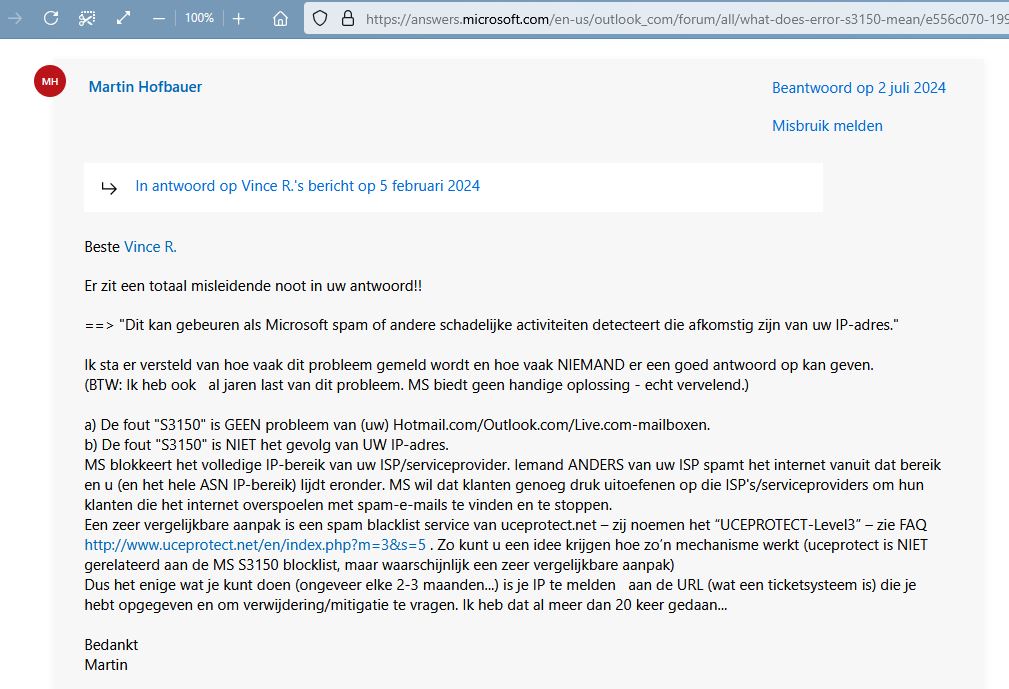Click the line starting 'MS blokkeert het volledige IP-bereik'
The height and width of the screenshot is (689, 1009).
(512, 465)
